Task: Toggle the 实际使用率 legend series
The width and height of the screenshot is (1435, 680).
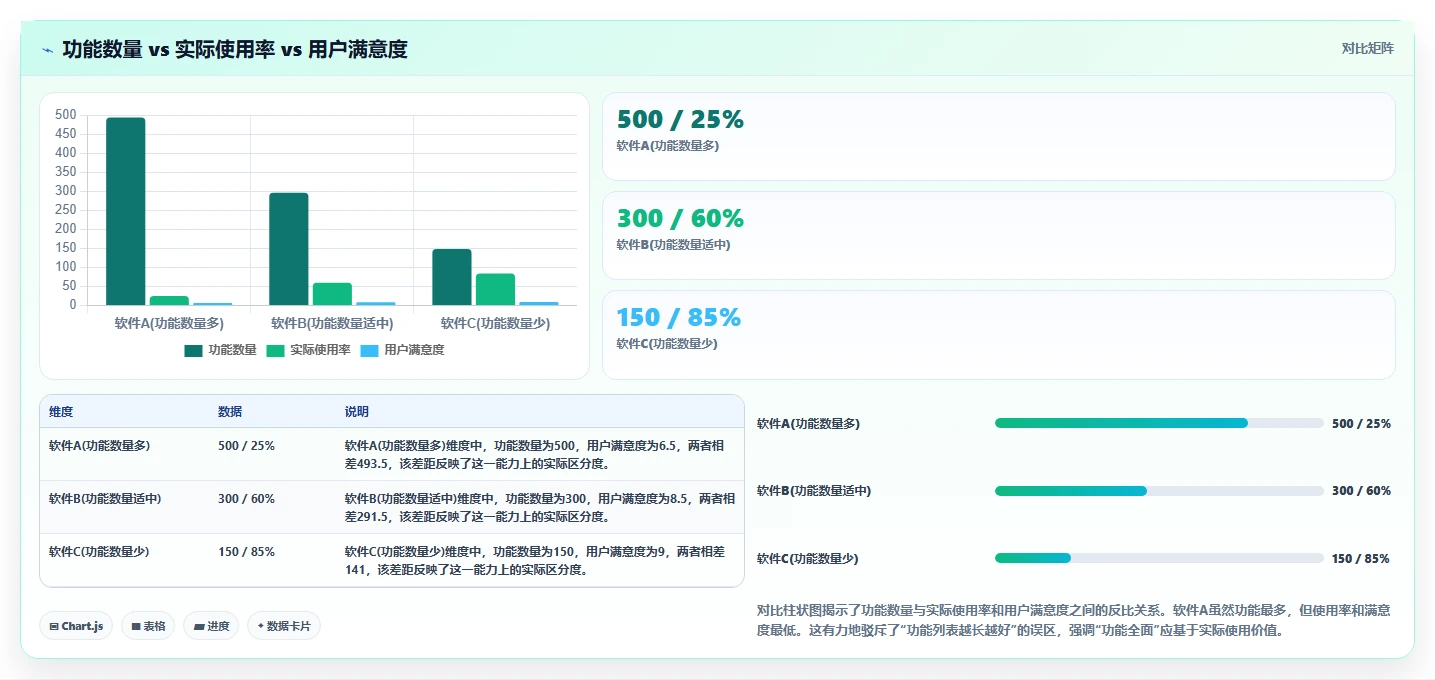Action: click(308, 350)
